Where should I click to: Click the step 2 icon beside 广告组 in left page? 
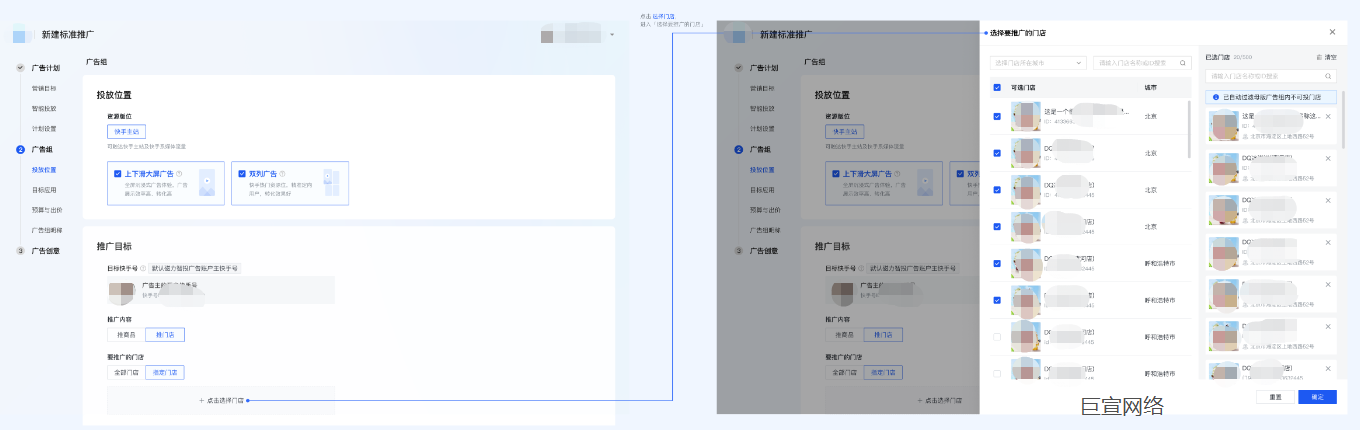[x=20, y=149]
